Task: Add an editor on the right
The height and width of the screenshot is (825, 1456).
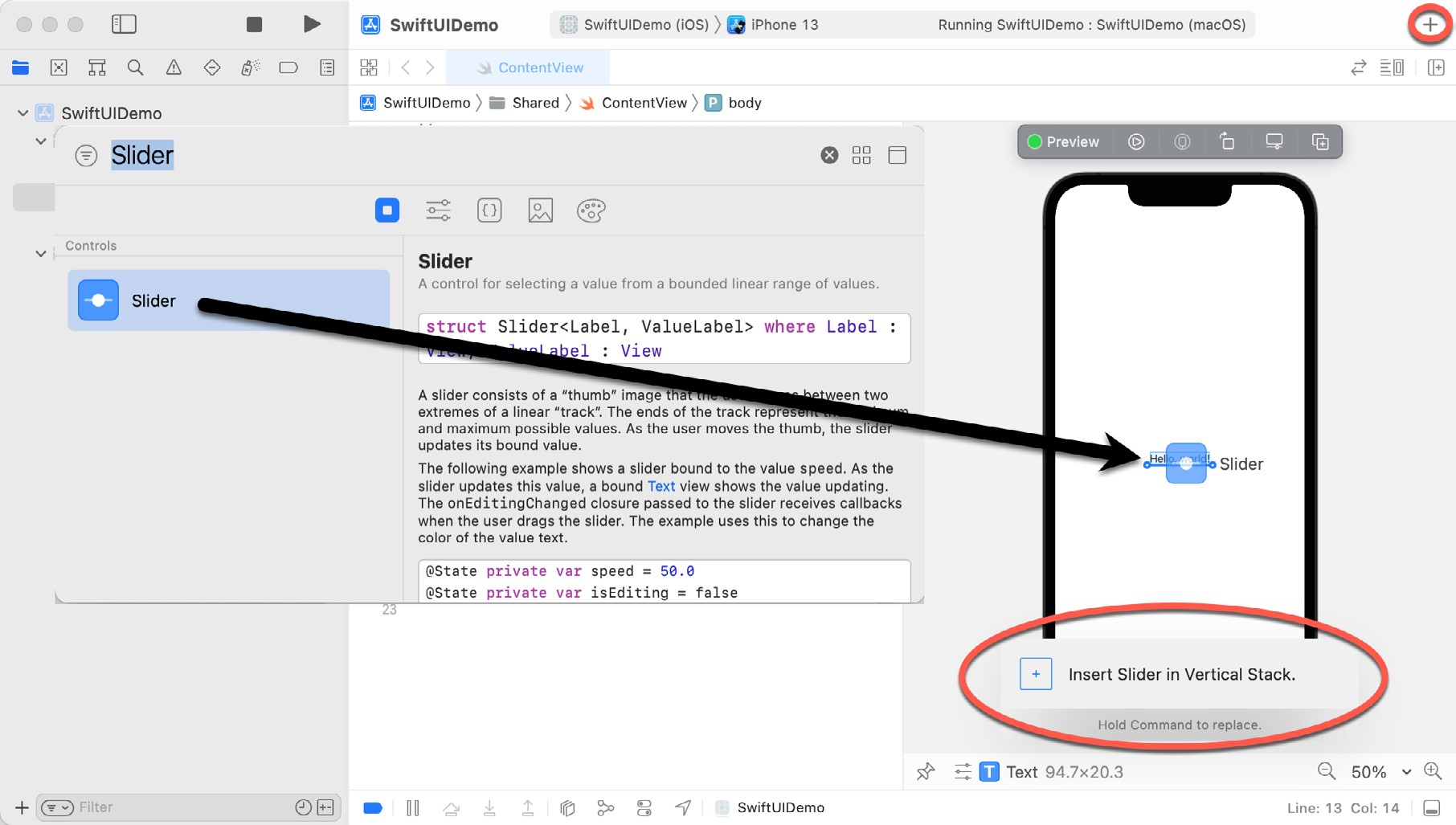Action: [1436, 67]
